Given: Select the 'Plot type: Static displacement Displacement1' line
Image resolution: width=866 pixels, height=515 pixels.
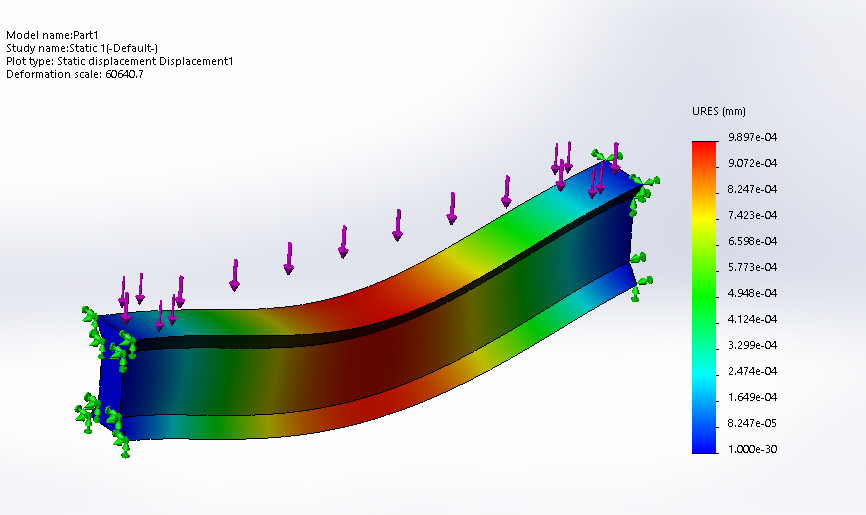Looking at the screenshot, I should [120, 61].
